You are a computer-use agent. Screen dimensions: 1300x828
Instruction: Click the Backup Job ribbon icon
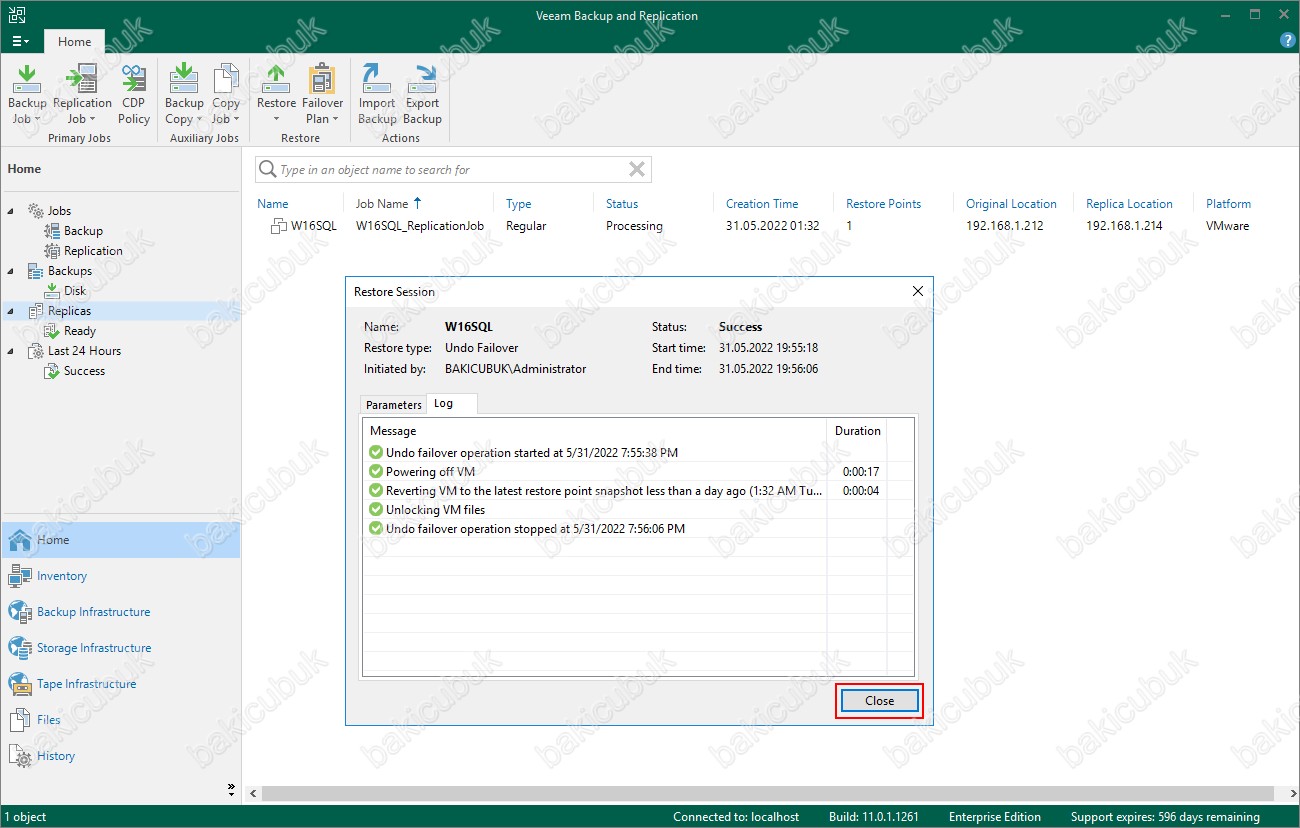click(x=27, y=94)
